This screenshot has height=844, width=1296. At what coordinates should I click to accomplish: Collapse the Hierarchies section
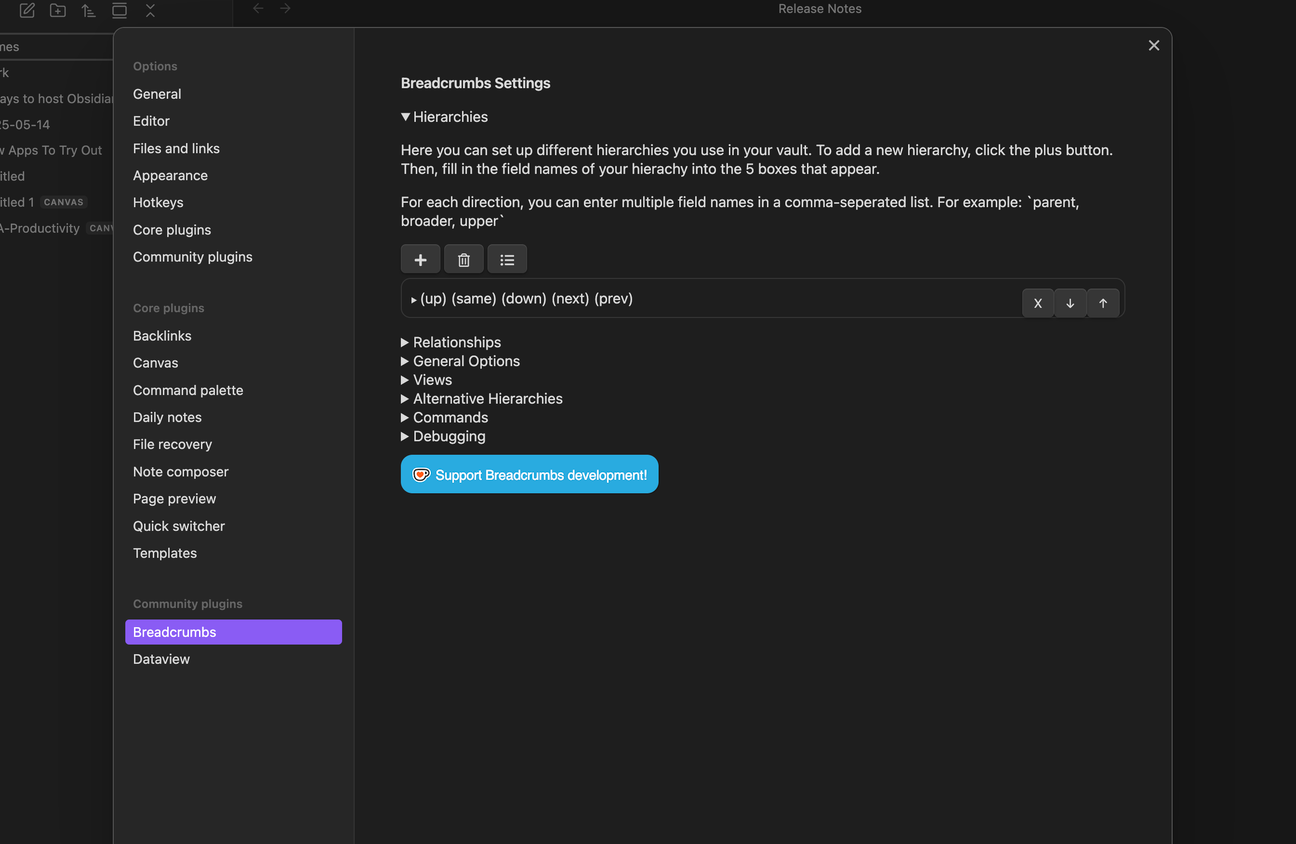(x=444, y=117)
